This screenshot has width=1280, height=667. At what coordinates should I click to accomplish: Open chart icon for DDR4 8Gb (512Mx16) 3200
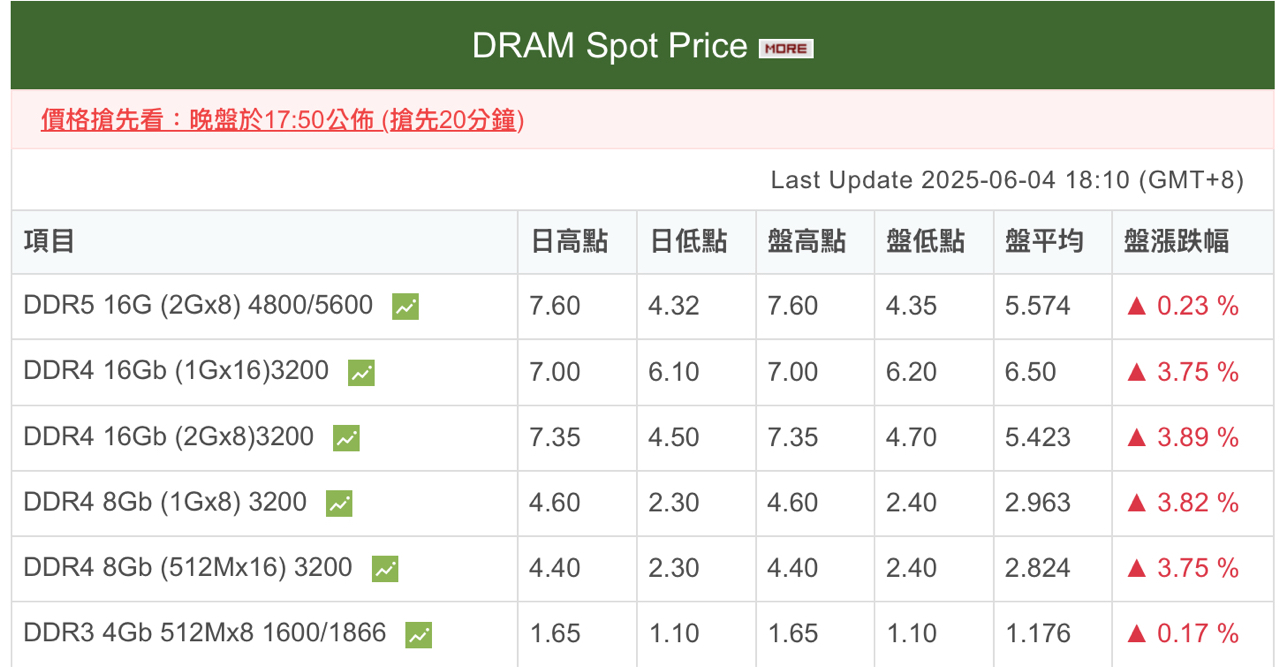pos(385,568)
